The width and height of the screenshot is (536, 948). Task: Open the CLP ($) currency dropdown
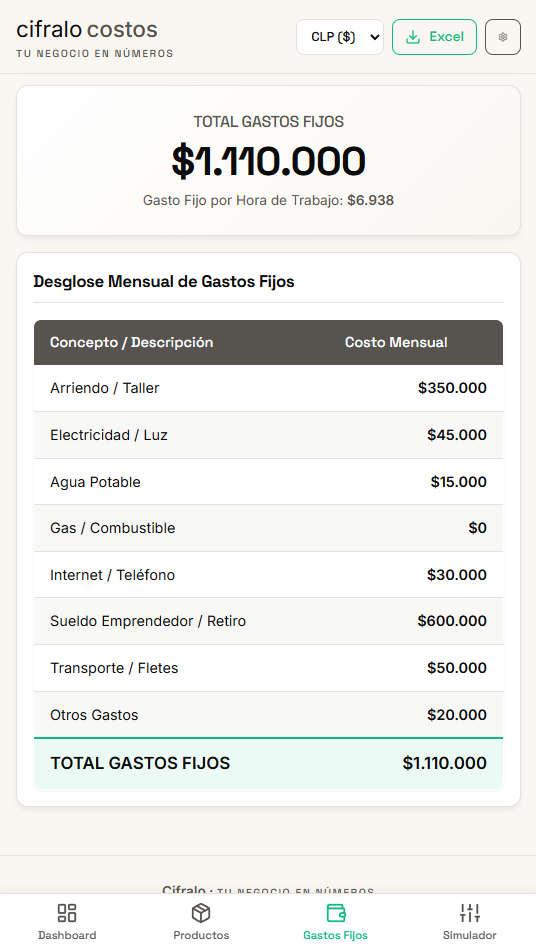click(x=340, y=37)
